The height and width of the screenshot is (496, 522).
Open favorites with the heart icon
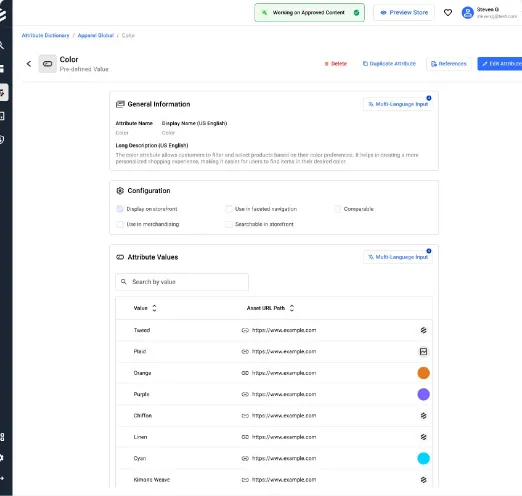[x=448, y=13]
